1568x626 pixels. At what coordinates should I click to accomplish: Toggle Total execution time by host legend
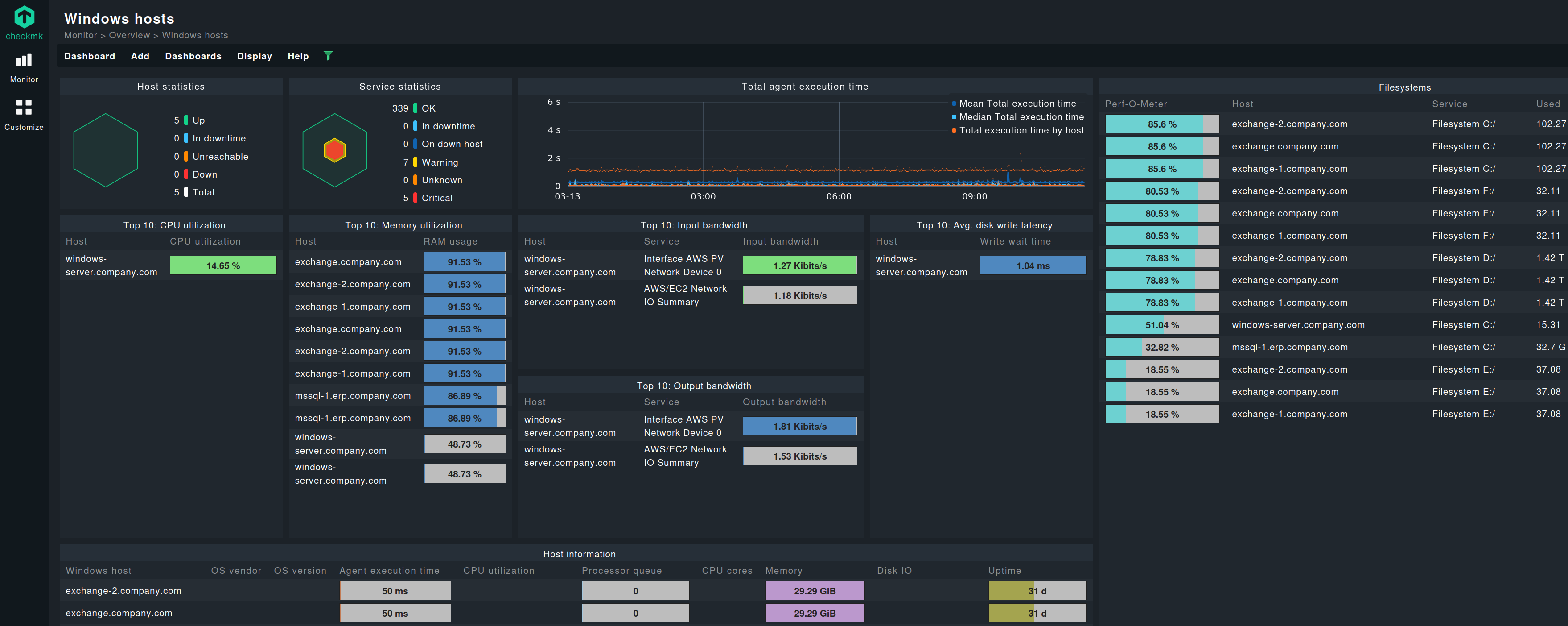(x=1021, y=130)
